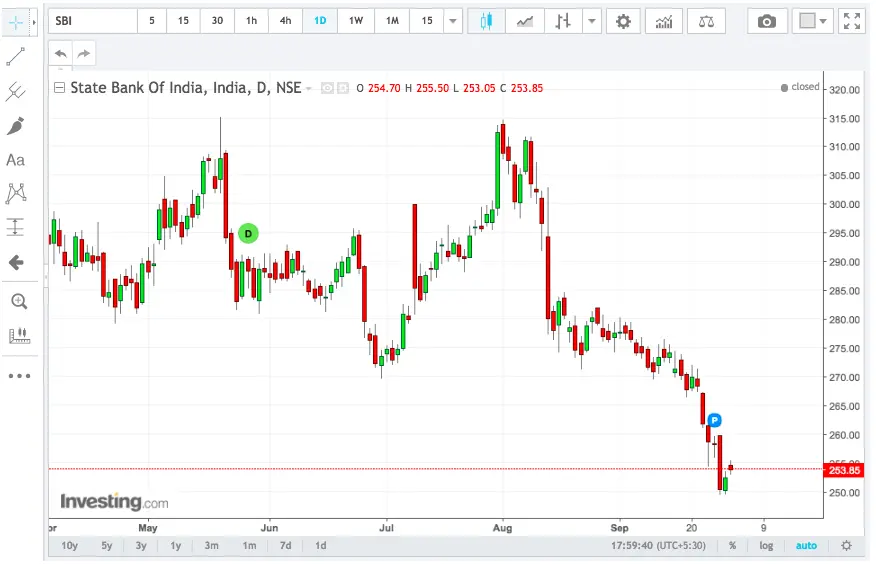Set the range to 1m
876x564 pixels.
point(249,546)
